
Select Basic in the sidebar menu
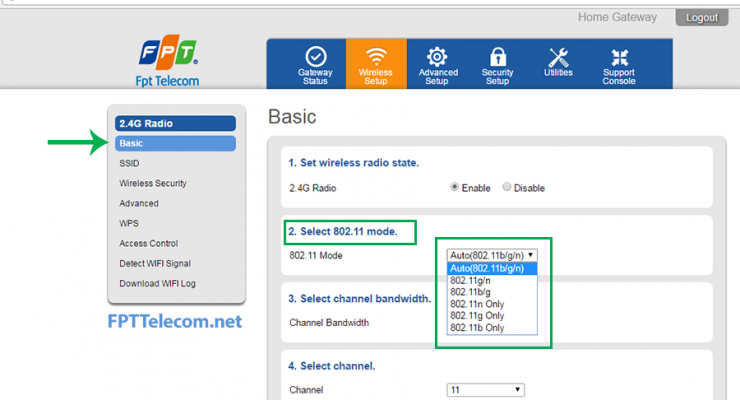(x=175, y=143)
